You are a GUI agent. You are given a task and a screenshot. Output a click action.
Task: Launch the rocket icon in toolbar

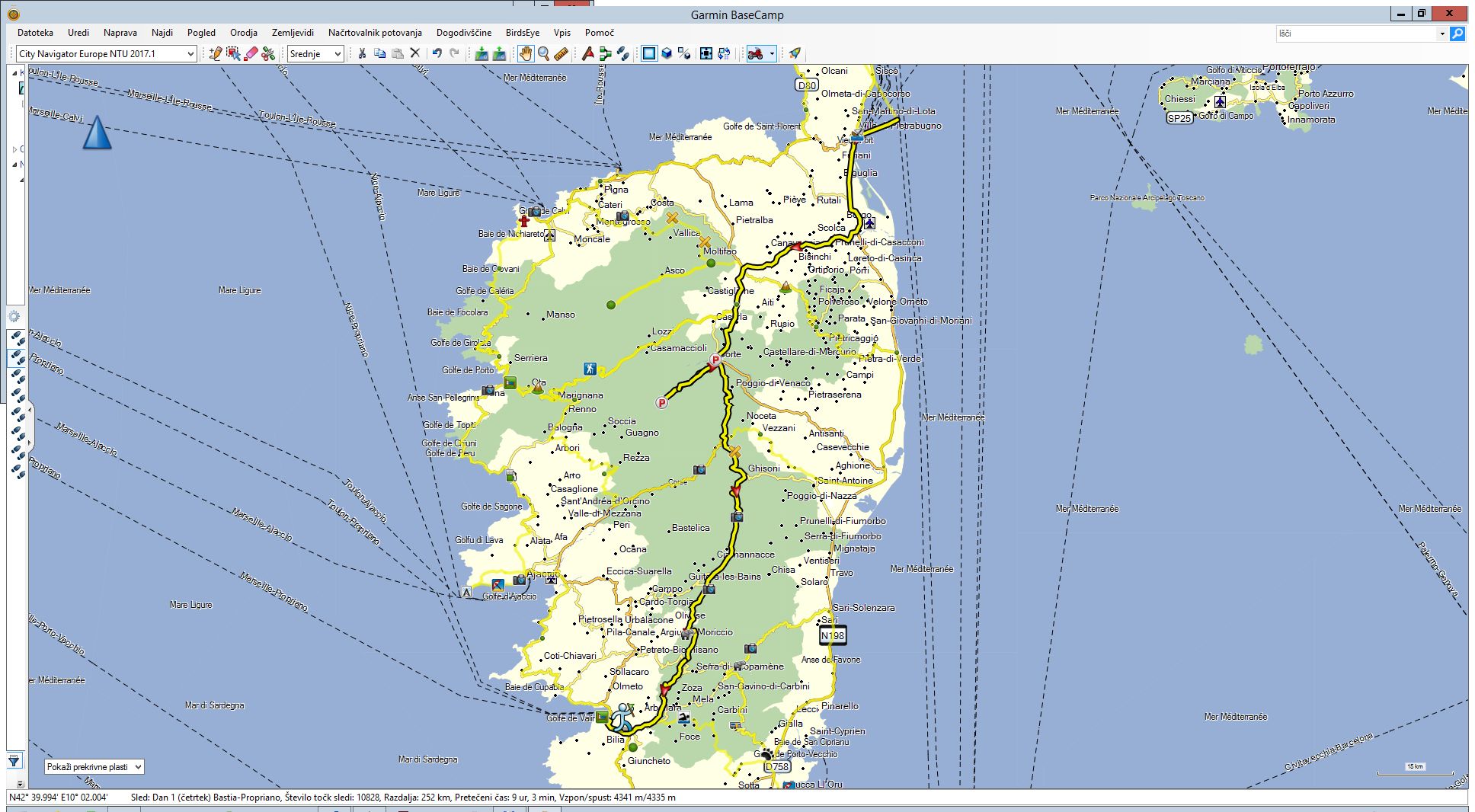795,53
